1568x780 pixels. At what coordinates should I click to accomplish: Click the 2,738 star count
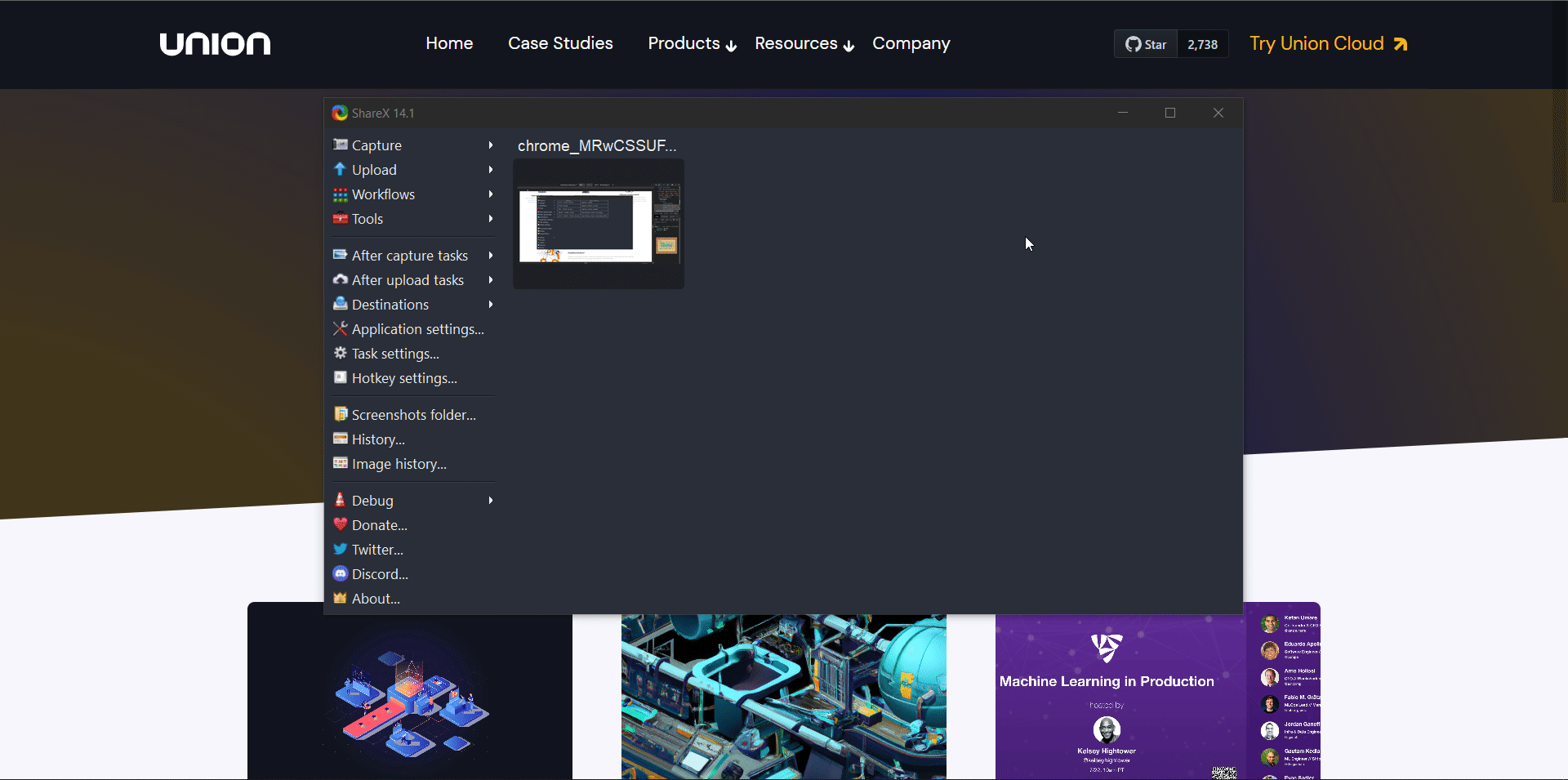[1202, 44]
